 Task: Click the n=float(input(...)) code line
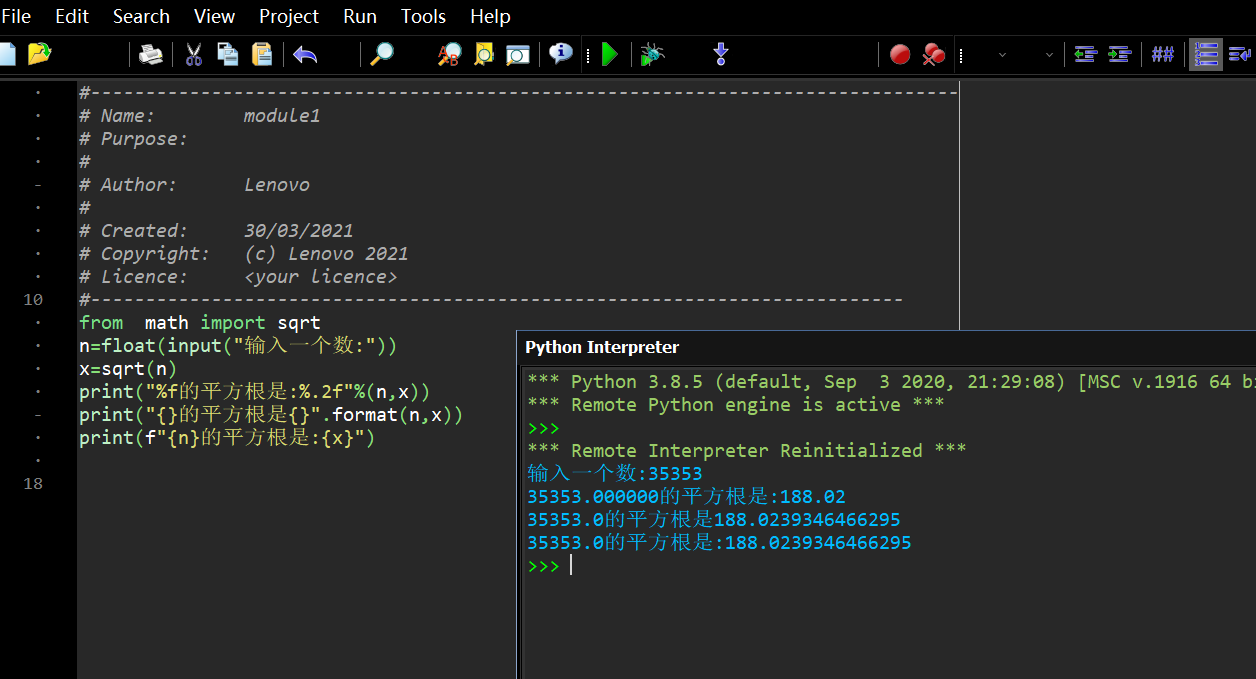[238, 345]
